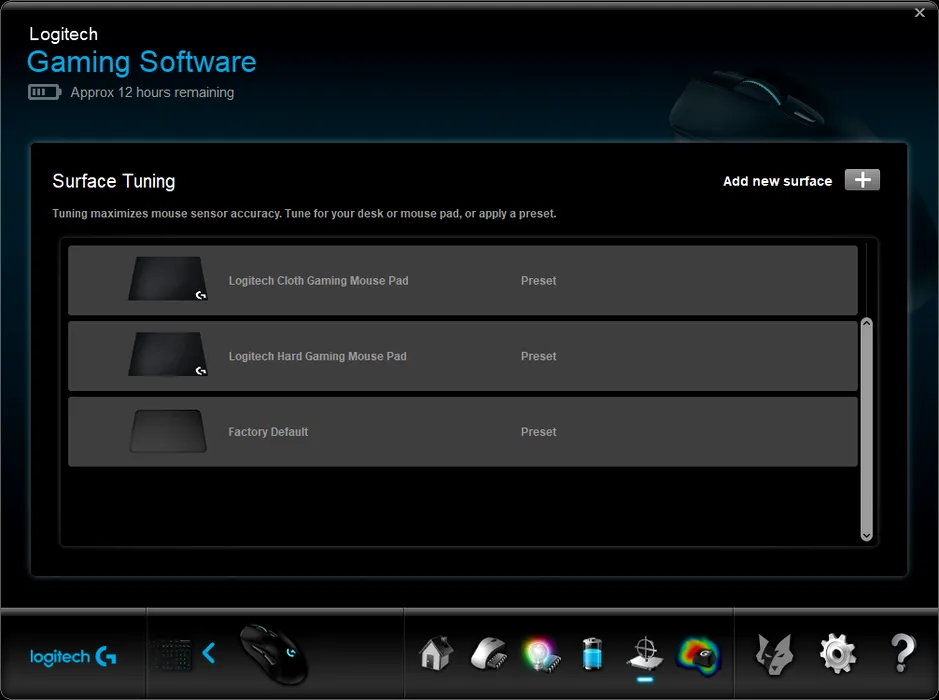Screen dimensions: 939x700
Task: Click the Add new surface plus button
Action: point(862,180)
